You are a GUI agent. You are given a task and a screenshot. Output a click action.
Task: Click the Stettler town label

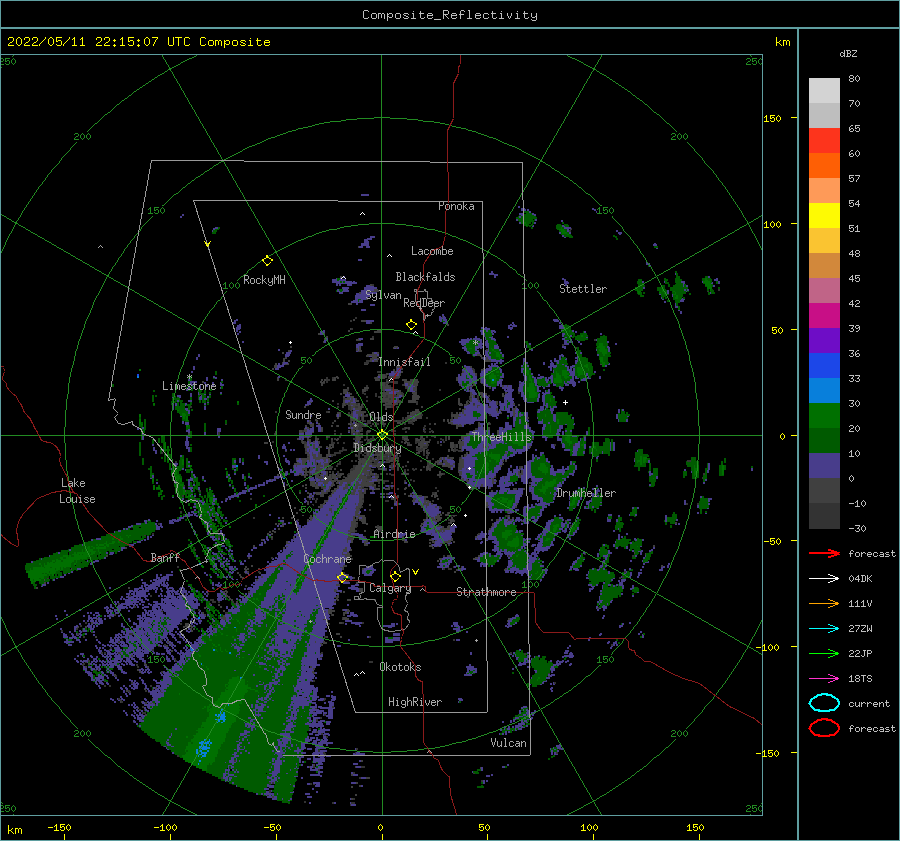coord(583,289)
